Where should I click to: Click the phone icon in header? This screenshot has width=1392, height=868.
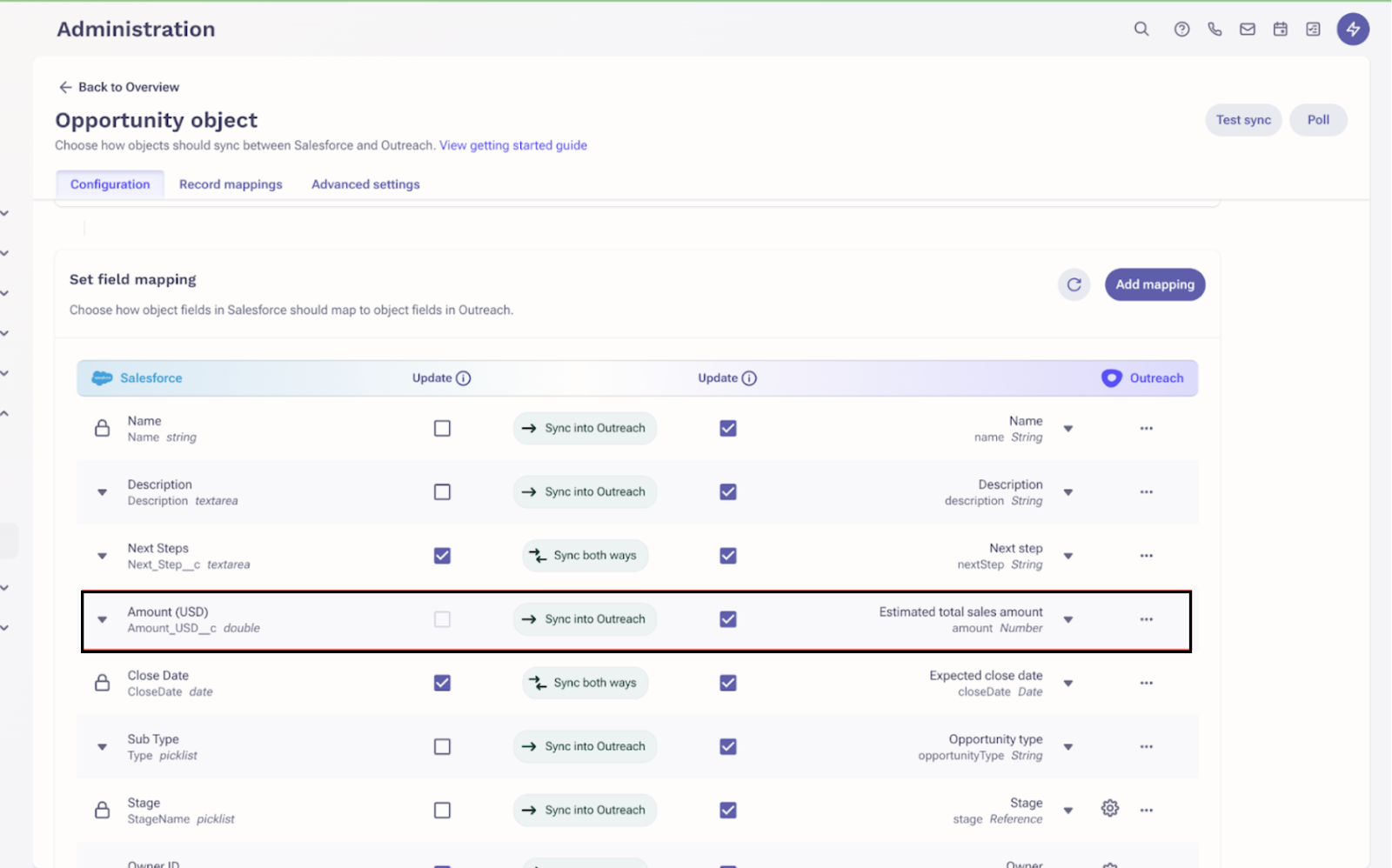click(x=1215, y=29)
